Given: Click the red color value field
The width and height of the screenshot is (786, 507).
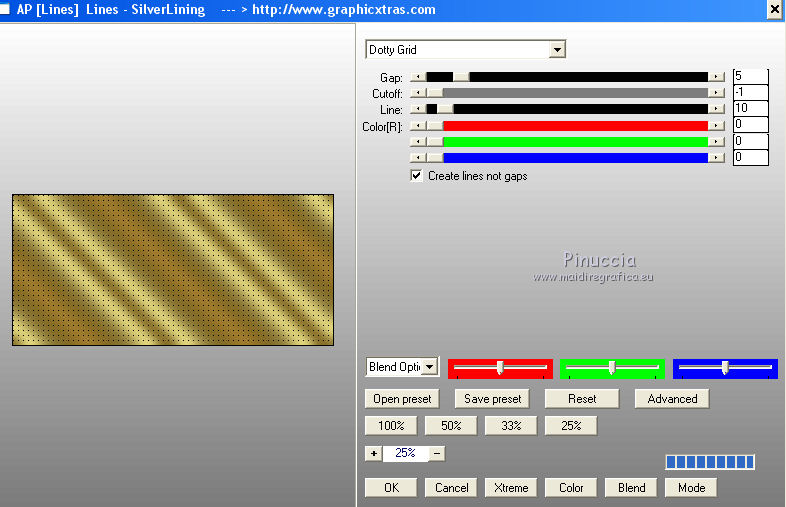Looking at the screenshot, I should 750,124.
